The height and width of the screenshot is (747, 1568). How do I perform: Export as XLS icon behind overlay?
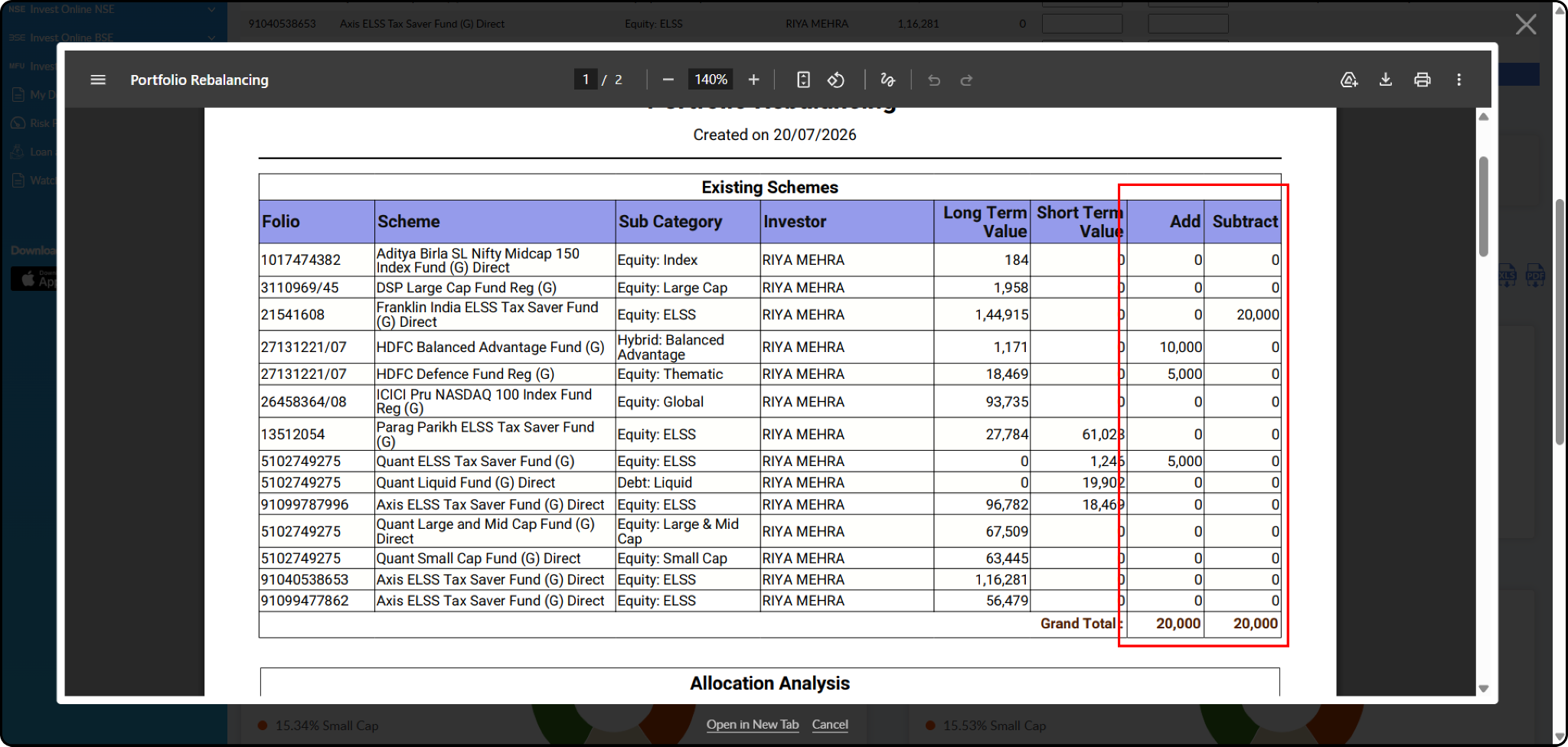click(1507, 276)
